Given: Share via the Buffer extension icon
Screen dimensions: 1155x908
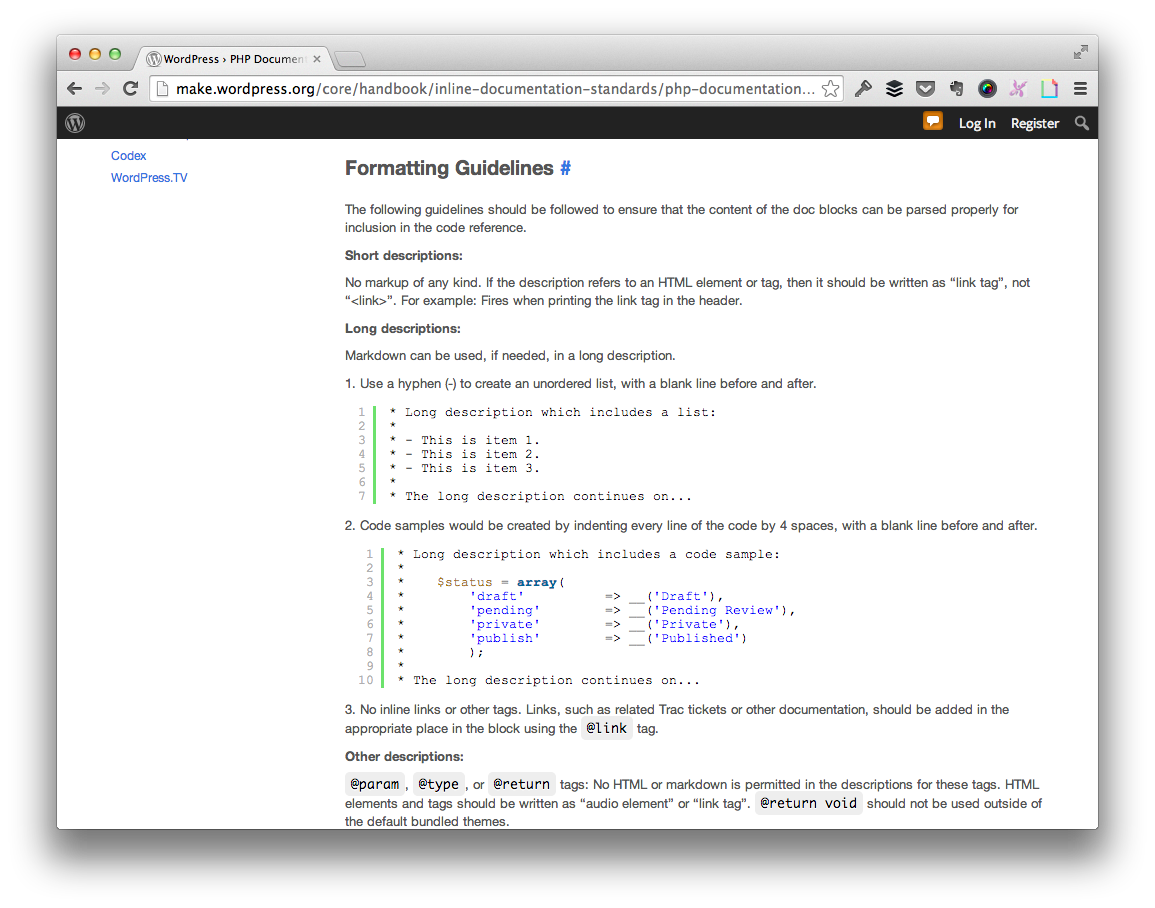Looking at the screenshot, I should click(894, 88).
